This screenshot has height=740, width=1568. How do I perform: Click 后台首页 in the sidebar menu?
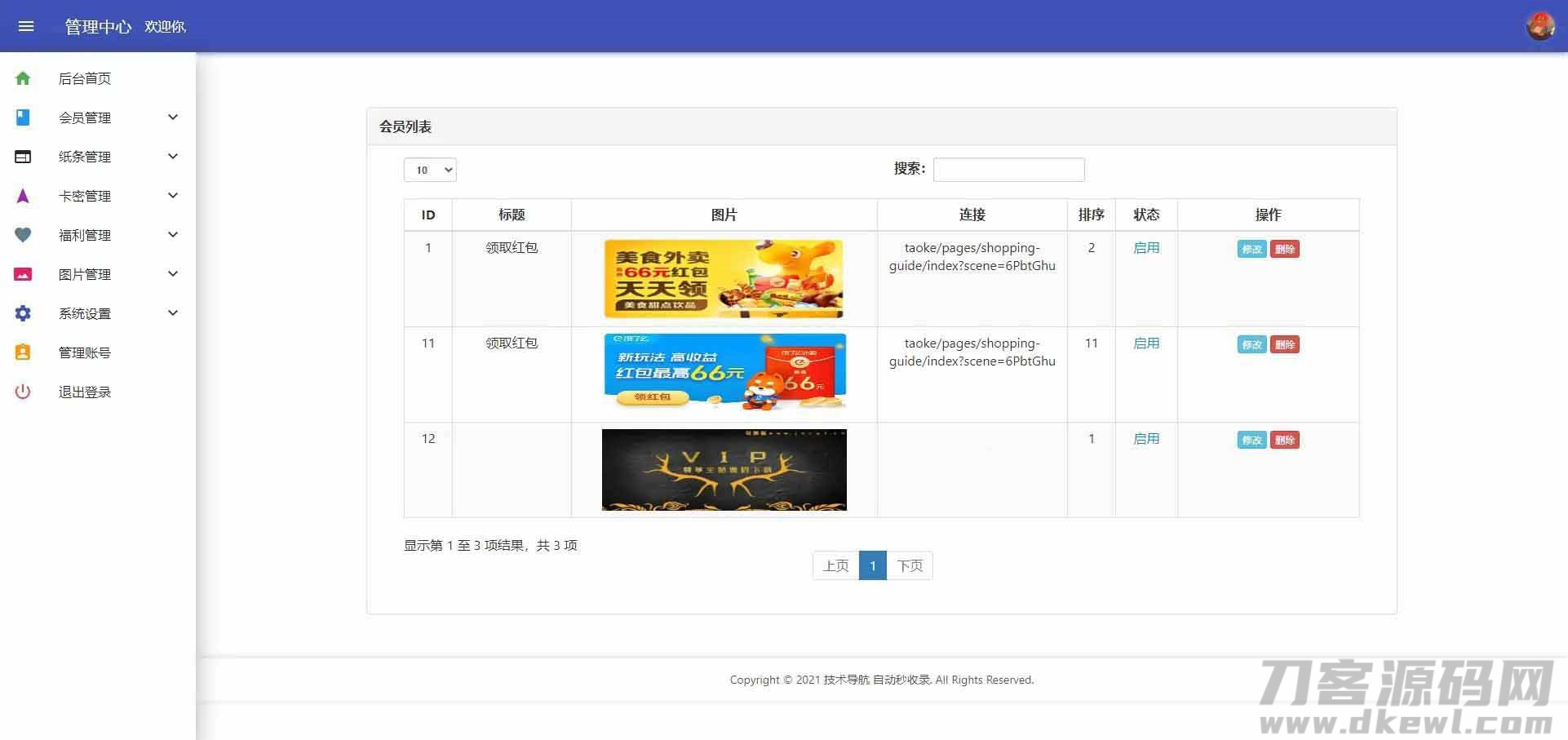tap(85, 78)
